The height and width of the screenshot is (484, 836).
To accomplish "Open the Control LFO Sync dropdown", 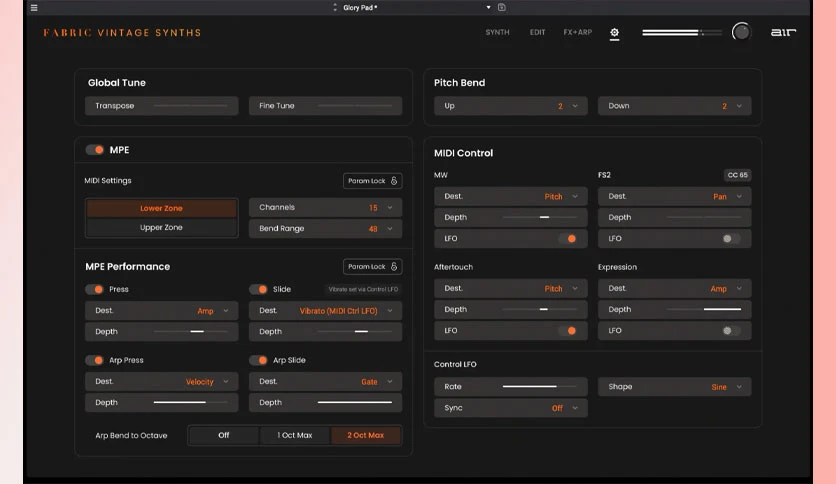I will coord(511,408).
